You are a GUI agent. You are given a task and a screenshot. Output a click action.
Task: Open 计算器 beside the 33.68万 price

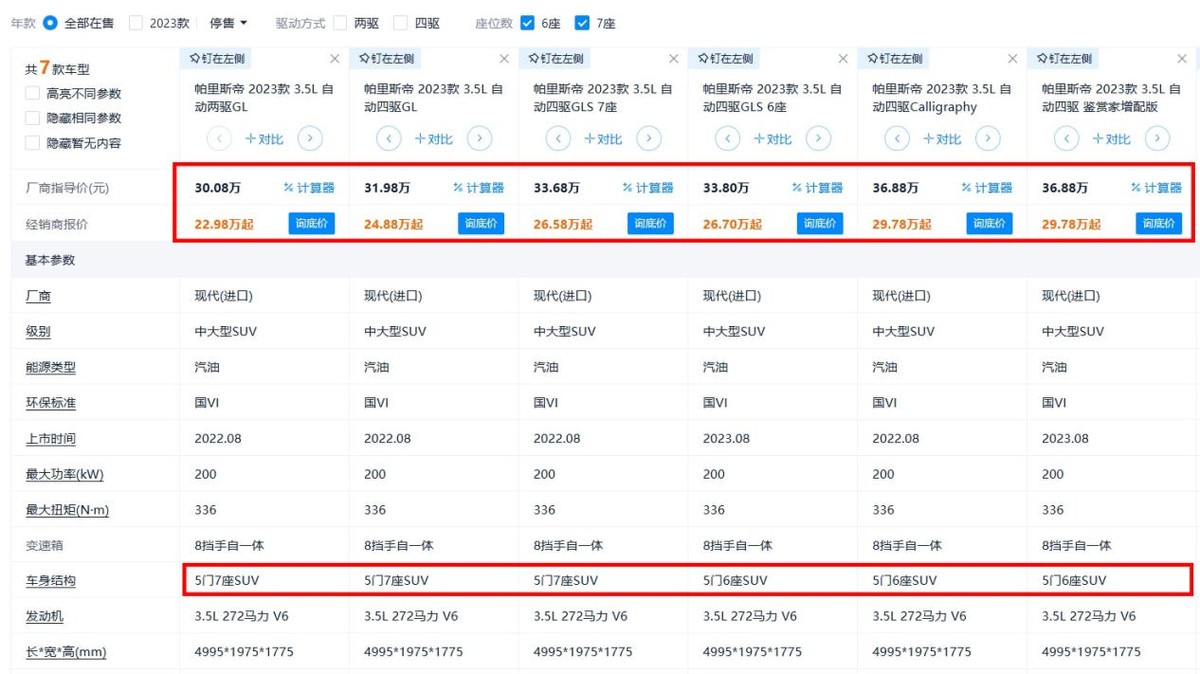click(648, 188)
